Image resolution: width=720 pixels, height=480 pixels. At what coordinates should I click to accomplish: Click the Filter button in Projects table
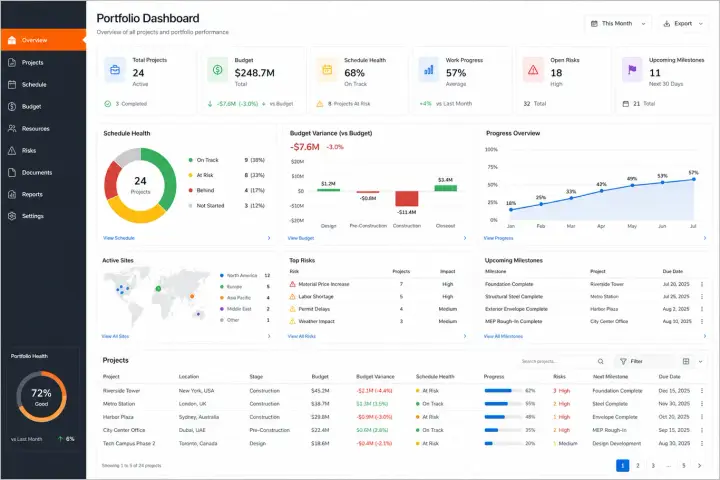(x=631, y=361)
